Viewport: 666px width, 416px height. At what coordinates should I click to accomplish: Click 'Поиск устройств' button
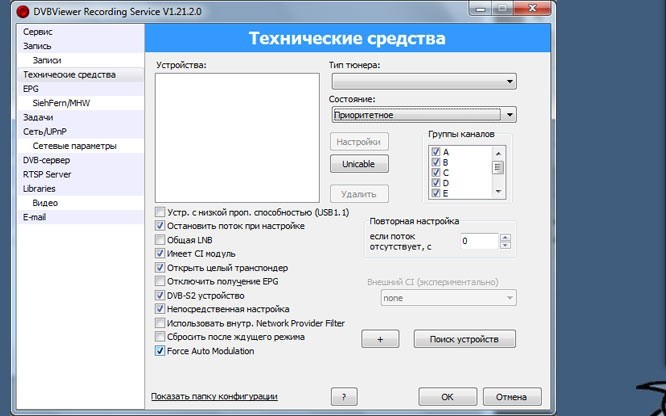[464, 340]
